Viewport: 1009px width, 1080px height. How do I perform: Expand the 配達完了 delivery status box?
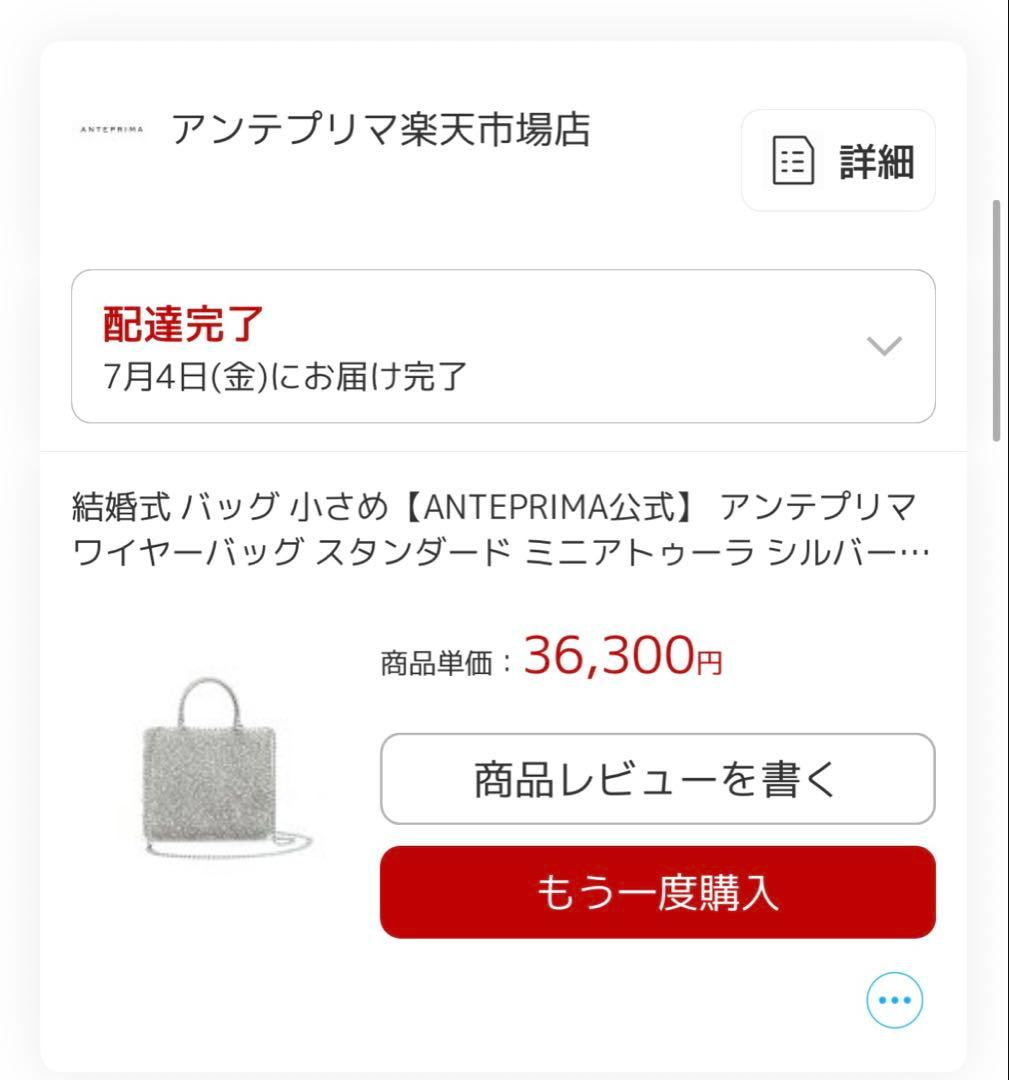coord(502,346)
